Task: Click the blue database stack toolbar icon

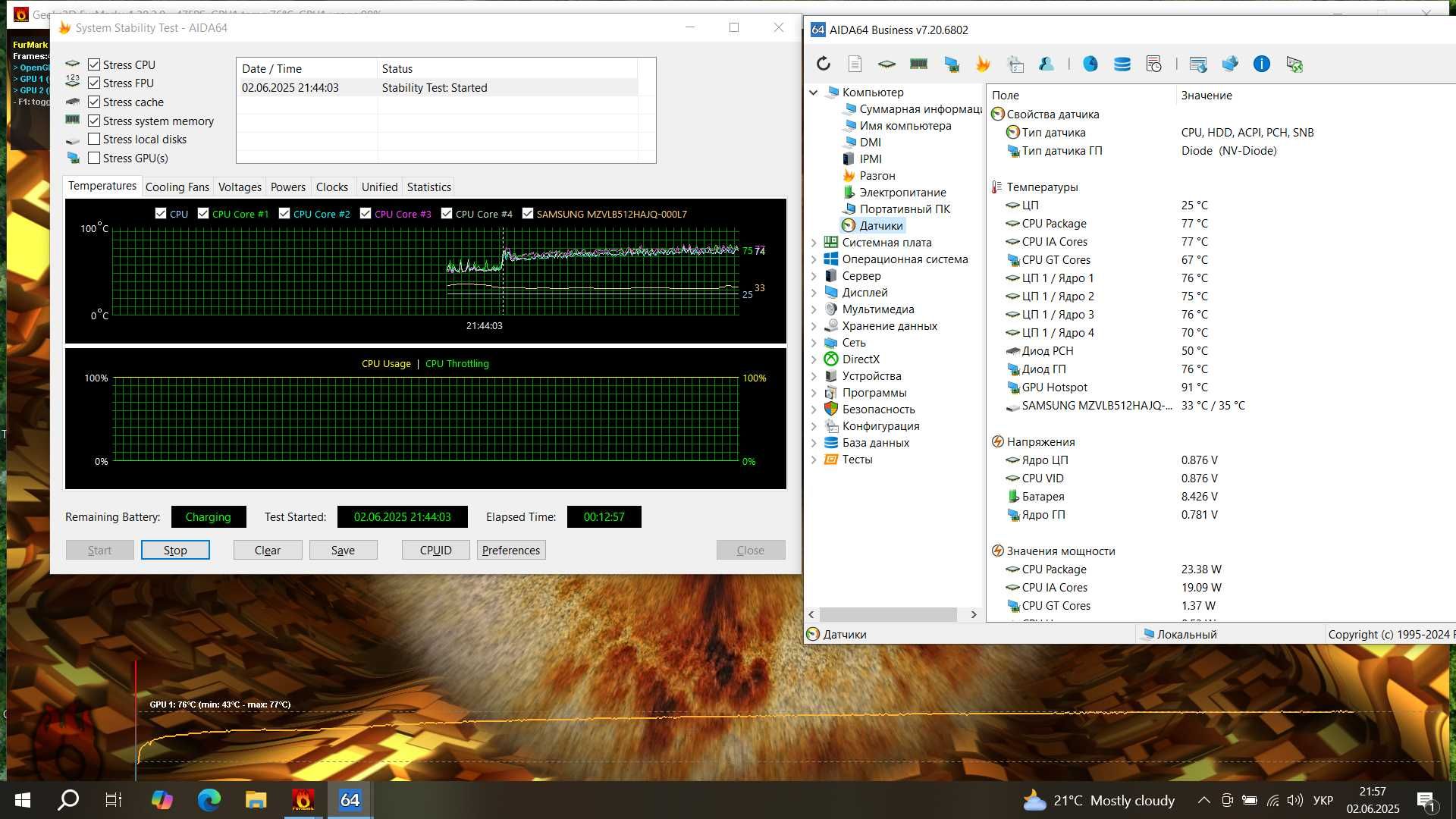Action: tap(1122, 64)
